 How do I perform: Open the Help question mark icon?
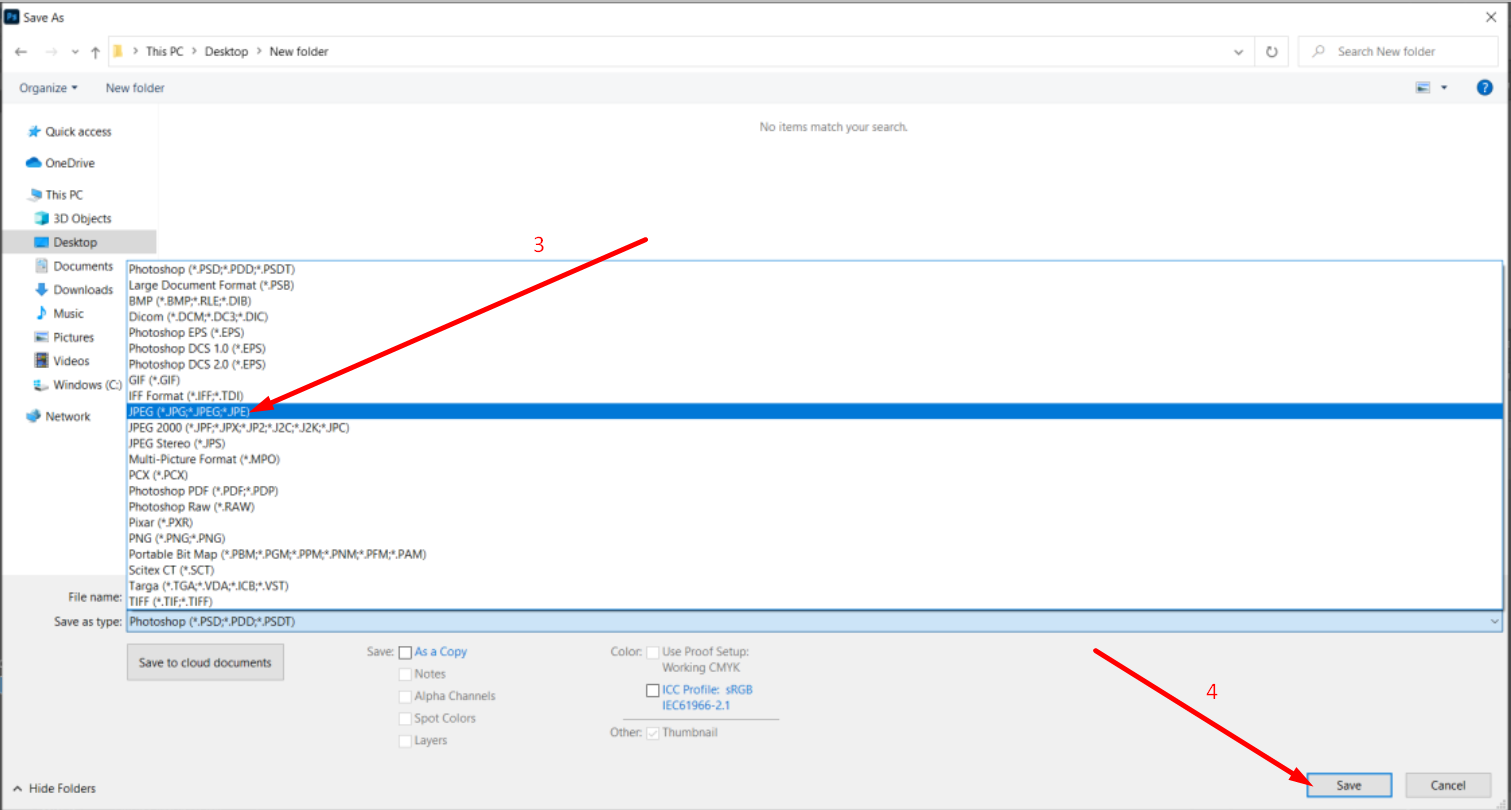1484,88
